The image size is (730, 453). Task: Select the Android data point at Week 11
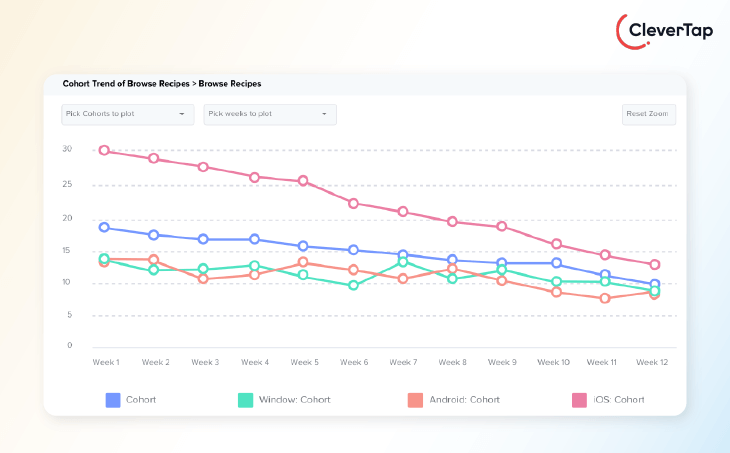point(604,298)
